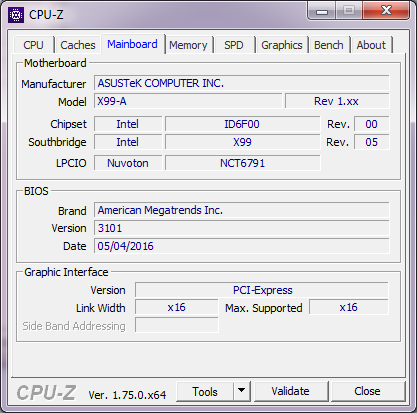Go to the SPD tab
The image size is (417, 413).
point(234,45)
